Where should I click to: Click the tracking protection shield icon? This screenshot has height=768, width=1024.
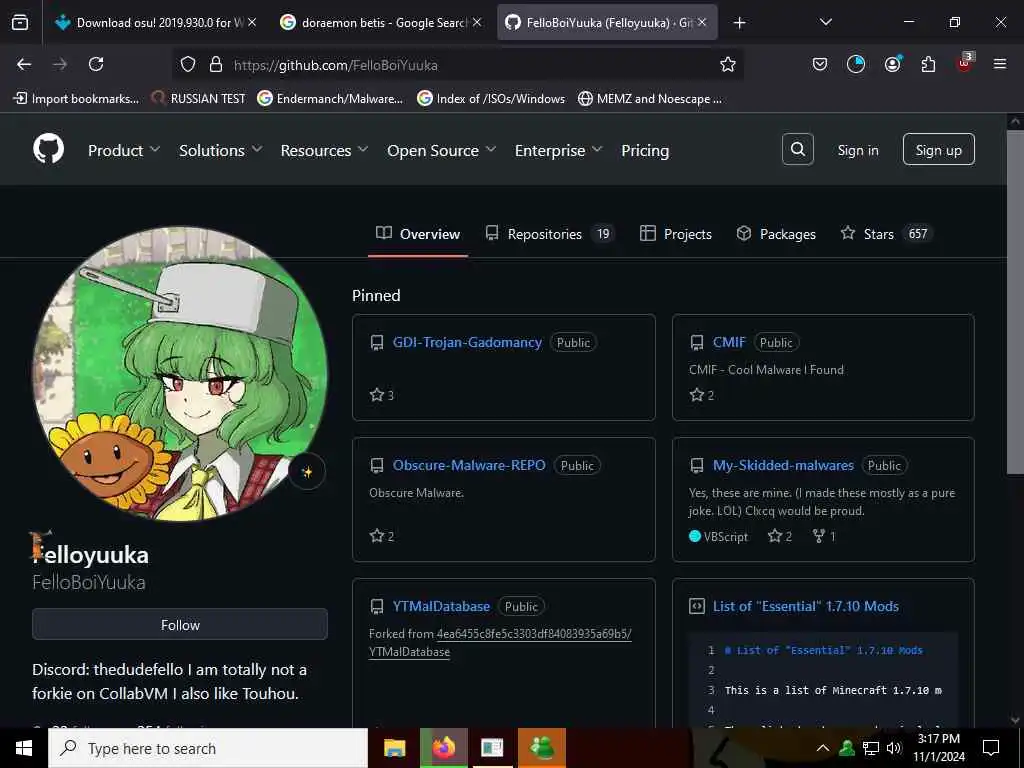click(188, 64)
